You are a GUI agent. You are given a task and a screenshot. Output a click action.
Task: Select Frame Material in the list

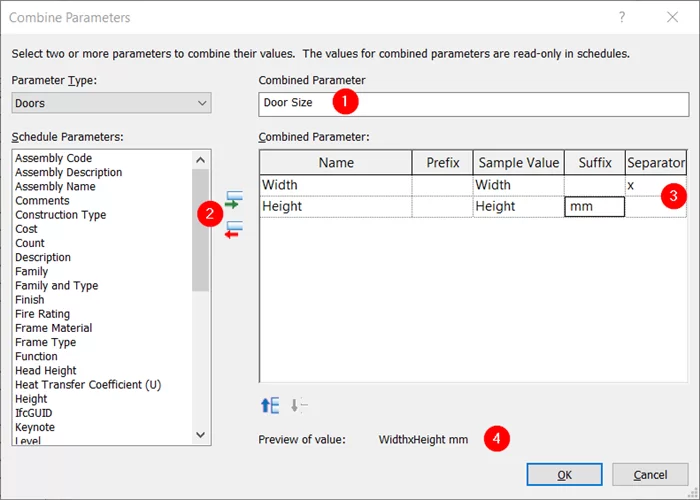click(53, 328)
